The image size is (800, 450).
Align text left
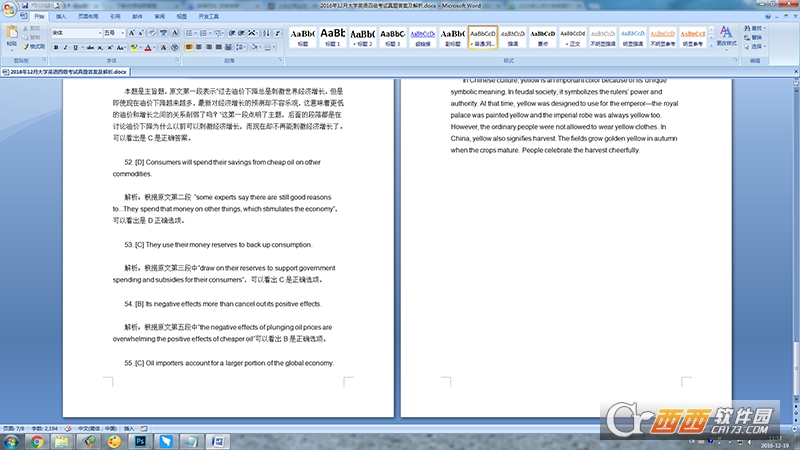coord(189,47)
